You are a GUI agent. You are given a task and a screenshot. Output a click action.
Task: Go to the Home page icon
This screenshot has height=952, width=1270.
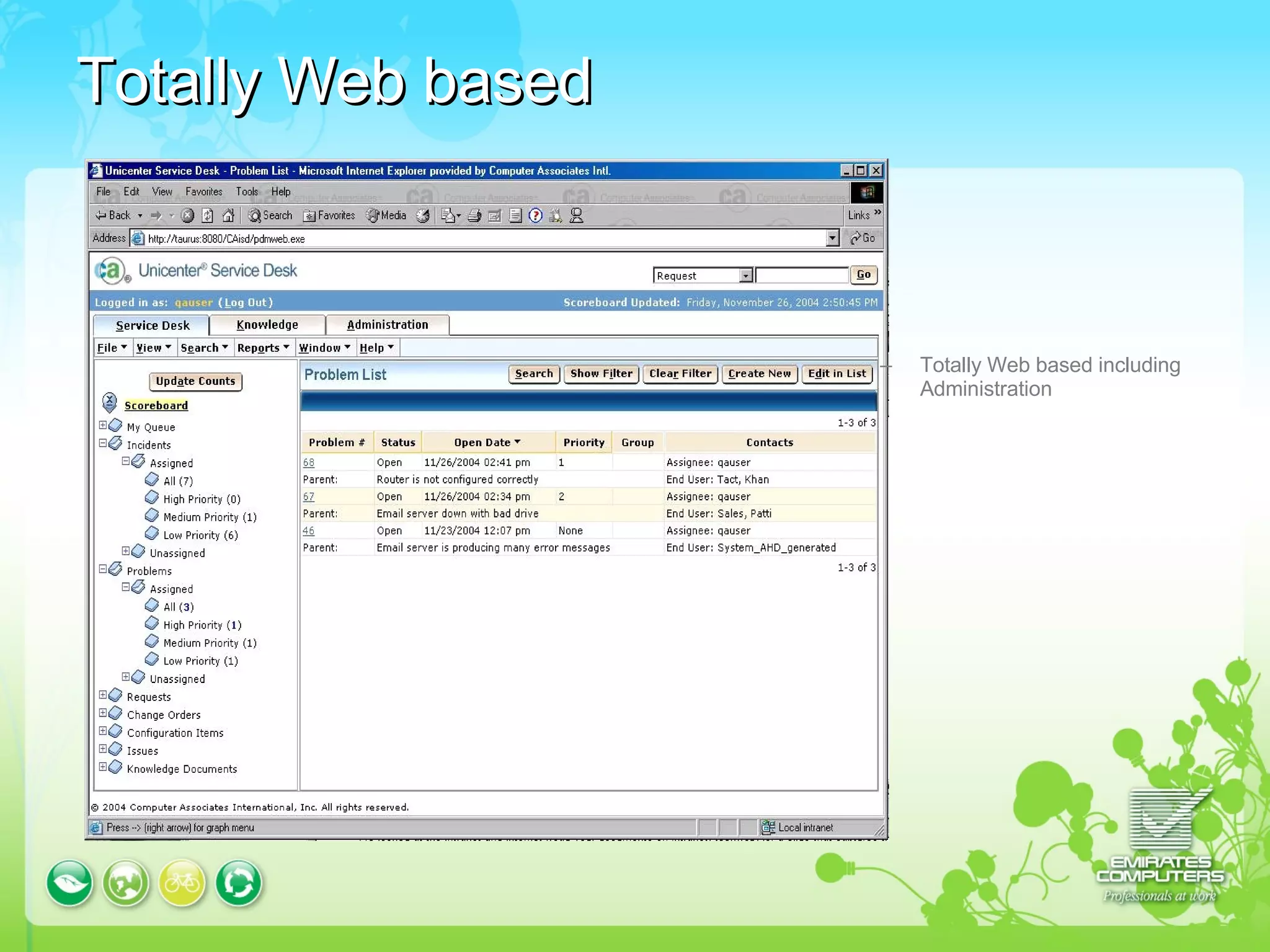(228, 215)
